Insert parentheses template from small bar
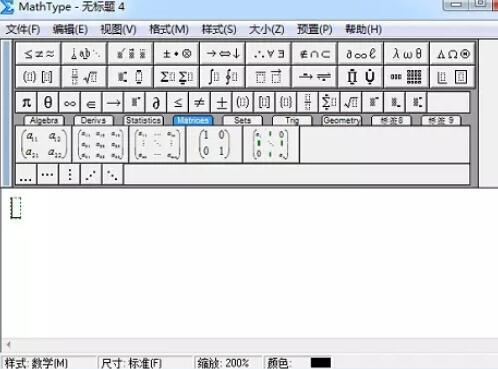 pos(242,103)
